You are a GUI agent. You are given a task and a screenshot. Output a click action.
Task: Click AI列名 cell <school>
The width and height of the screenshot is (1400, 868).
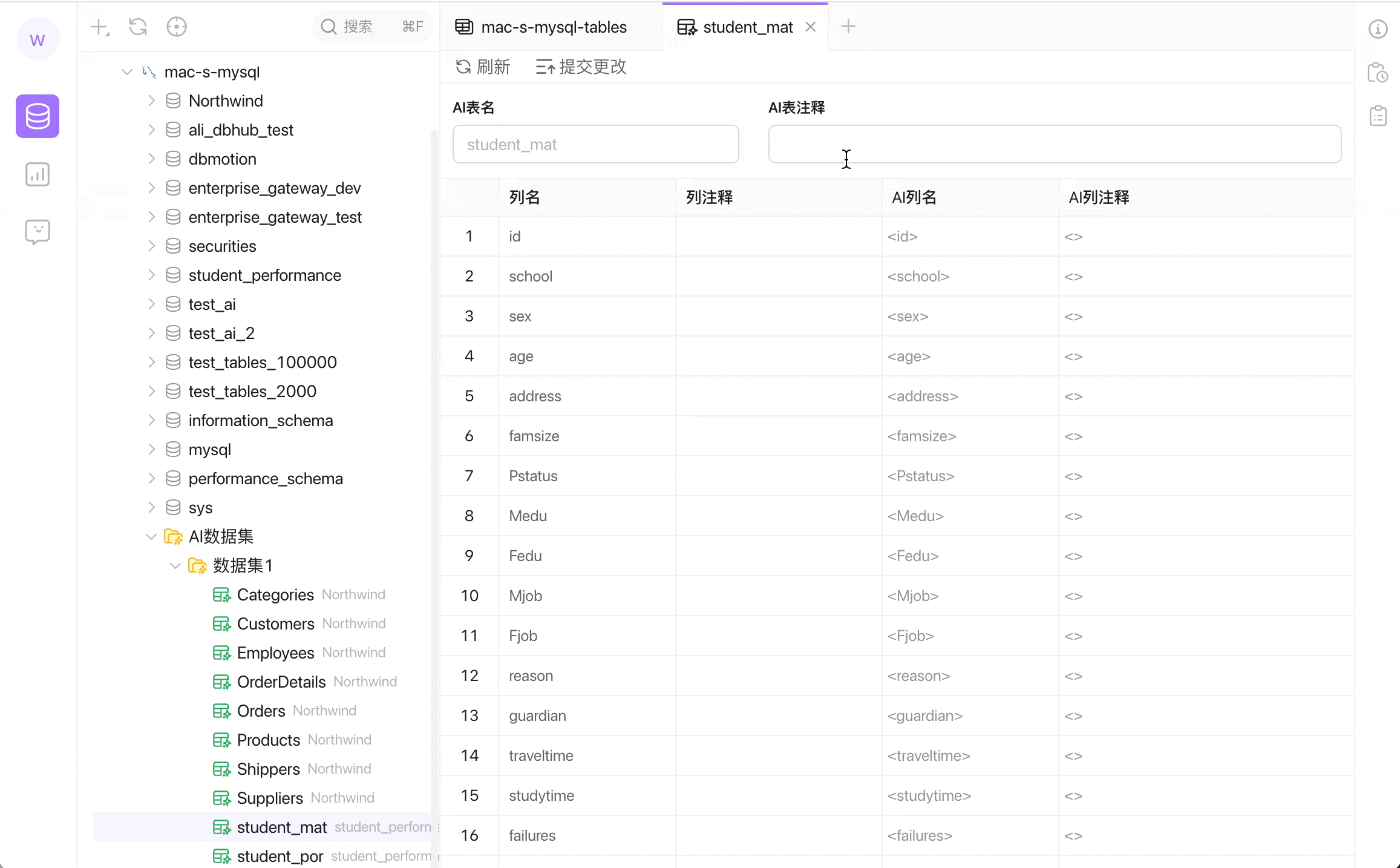970,277
